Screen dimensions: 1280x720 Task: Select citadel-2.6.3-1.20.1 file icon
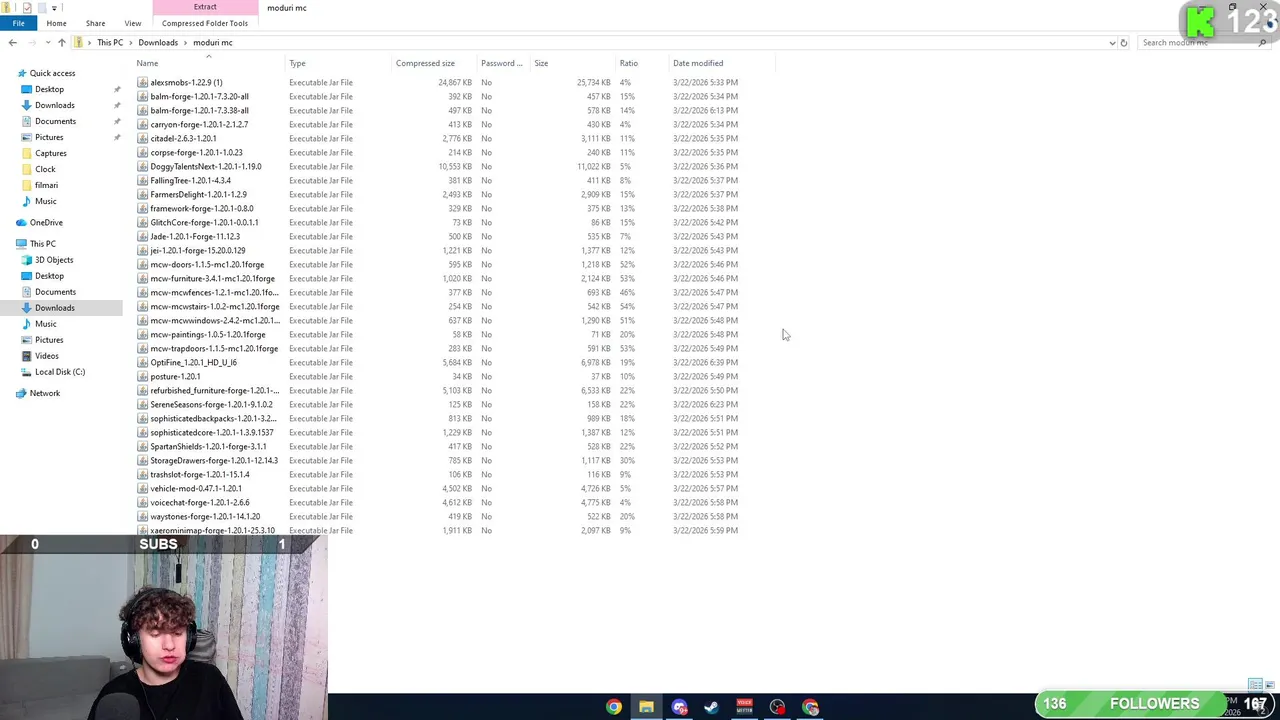tap(143, 138)
